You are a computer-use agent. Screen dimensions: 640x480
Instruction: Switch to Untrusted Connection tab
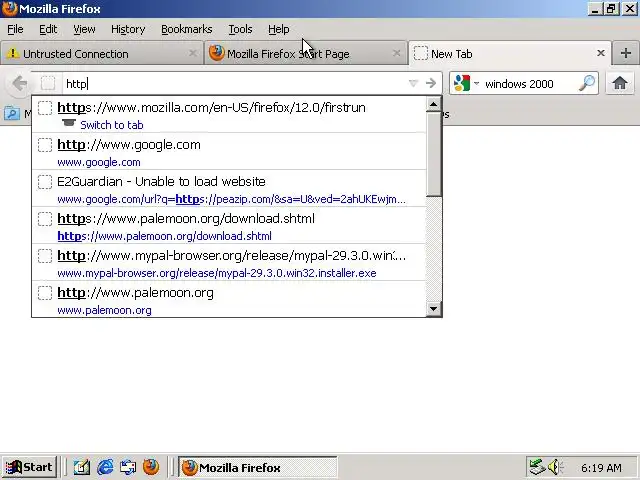pyautogui.click(x=101, y=53)
